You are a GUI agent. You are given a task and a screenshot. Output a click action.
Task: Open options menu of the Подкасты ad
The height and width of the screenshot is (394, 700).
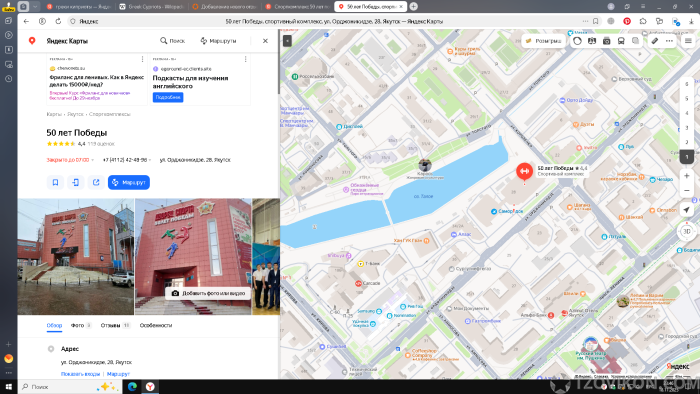[x=246, y=59]
